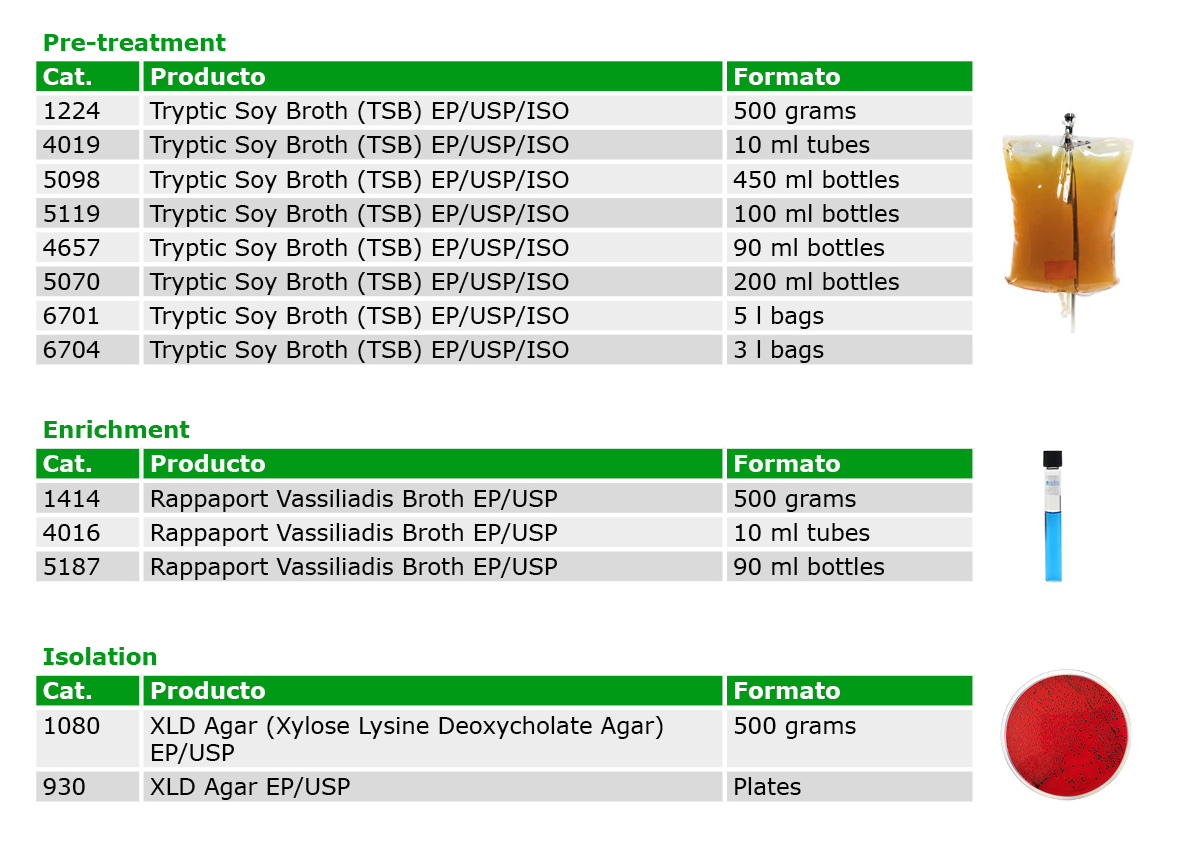Click catalog number 4019 row
Viewport: 1179px width, 843px height.
[504, 144]
